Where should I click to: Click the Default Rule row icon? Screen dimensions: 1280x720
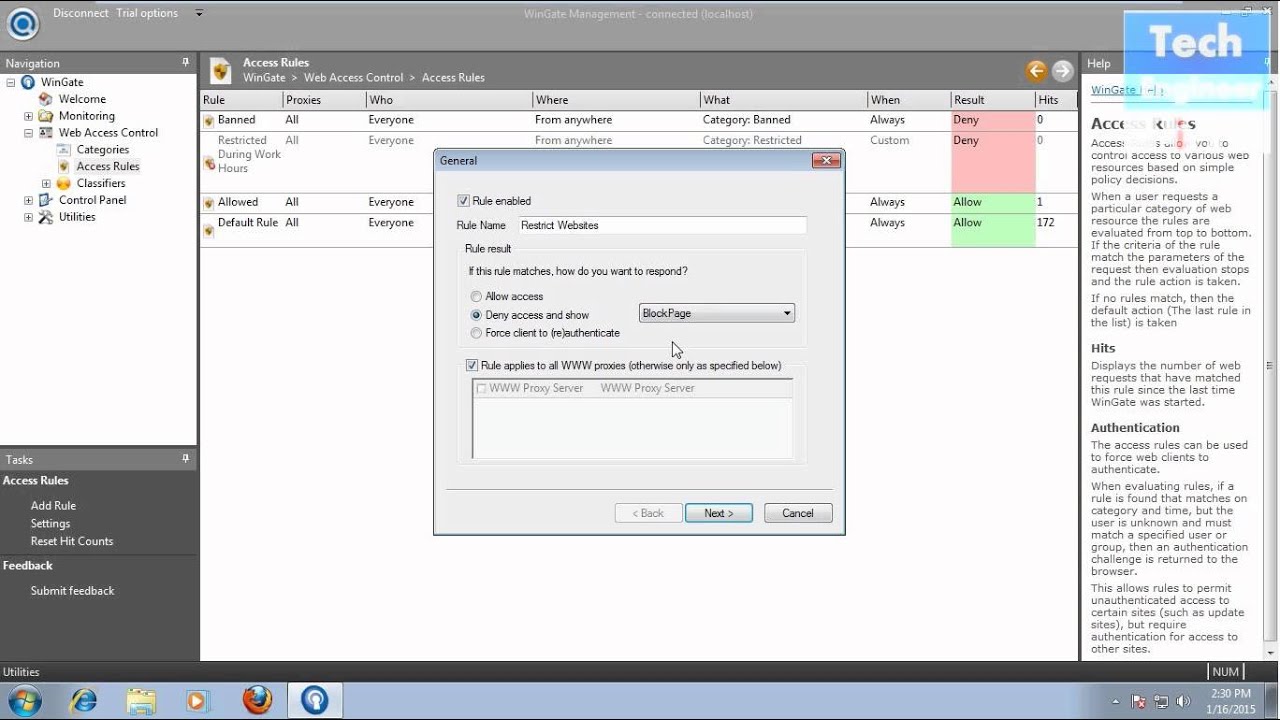(x=209, y=230)
